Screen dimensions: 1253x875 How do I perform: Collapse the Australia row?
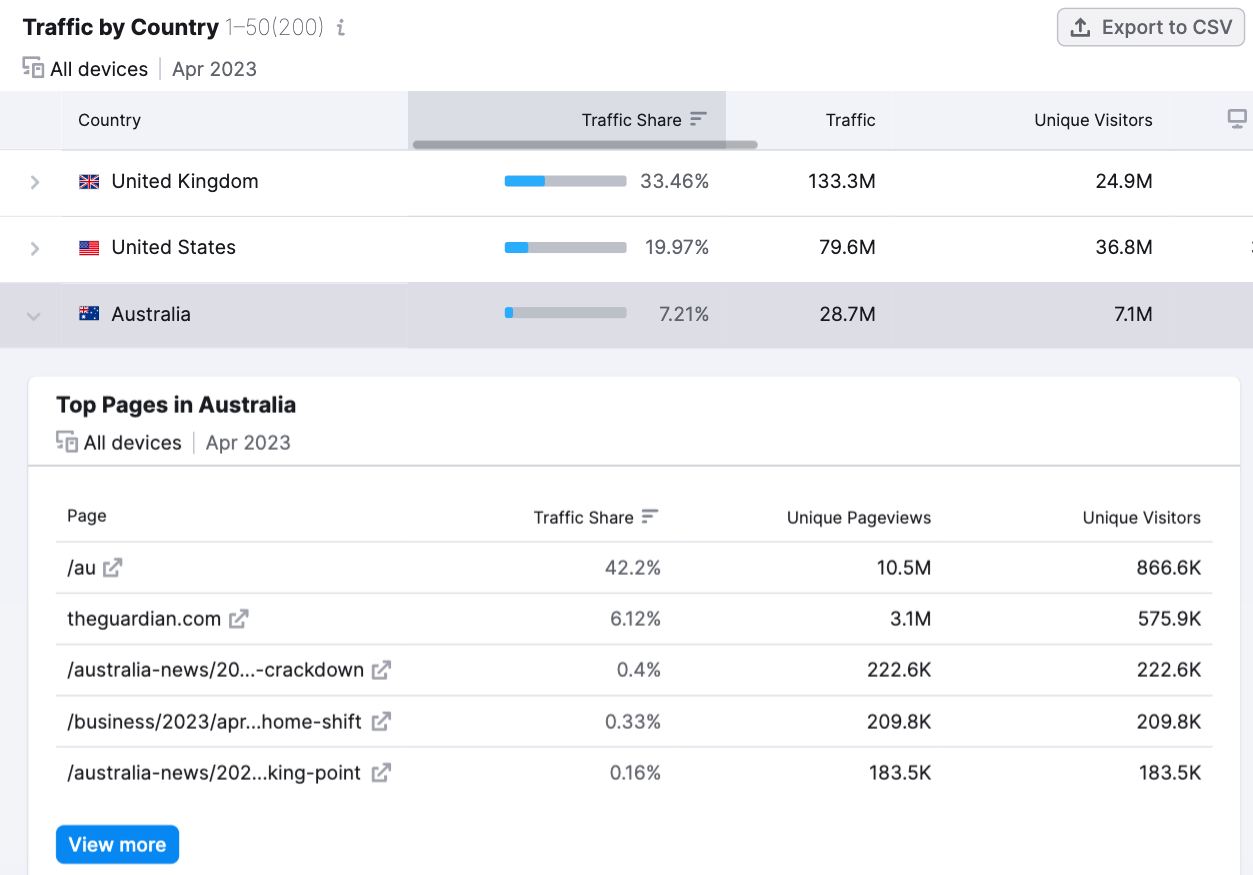34,316
